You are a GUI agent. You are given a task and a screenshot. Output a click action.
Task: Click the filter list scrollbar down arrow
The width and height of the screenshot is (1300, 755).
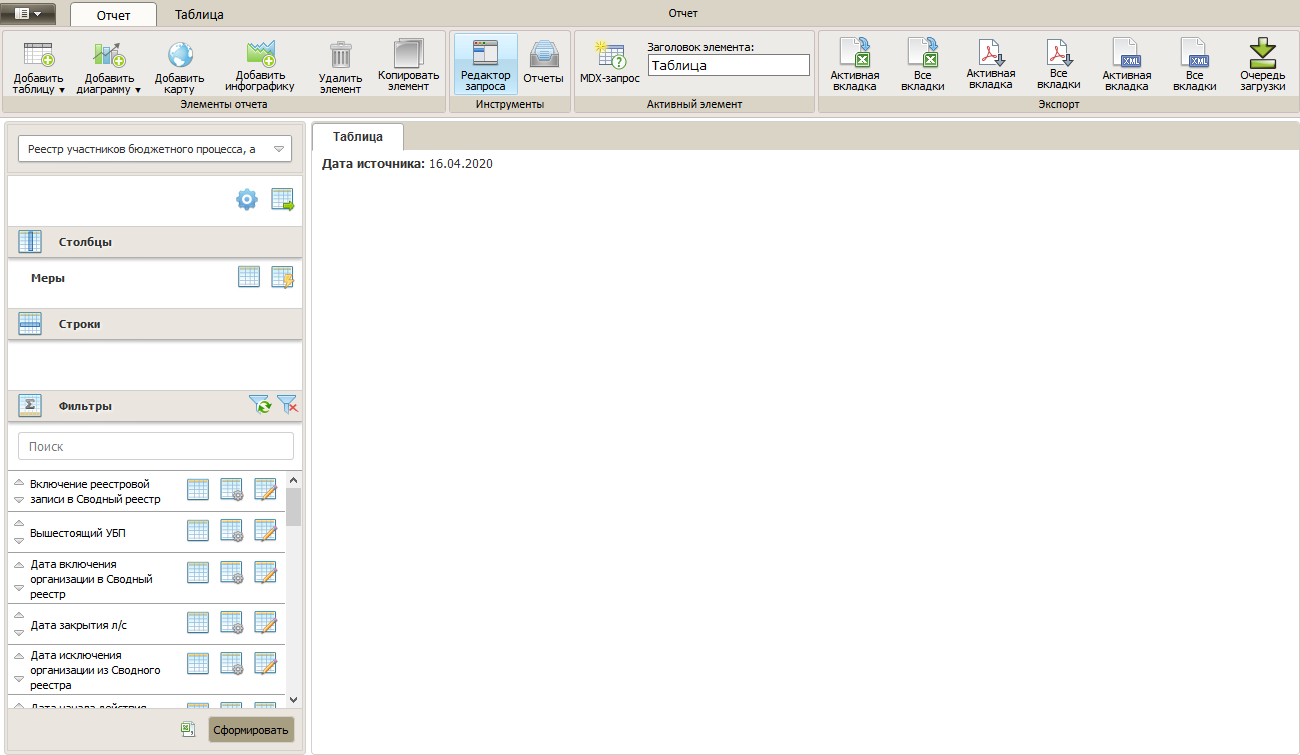[x=294, y=699]
